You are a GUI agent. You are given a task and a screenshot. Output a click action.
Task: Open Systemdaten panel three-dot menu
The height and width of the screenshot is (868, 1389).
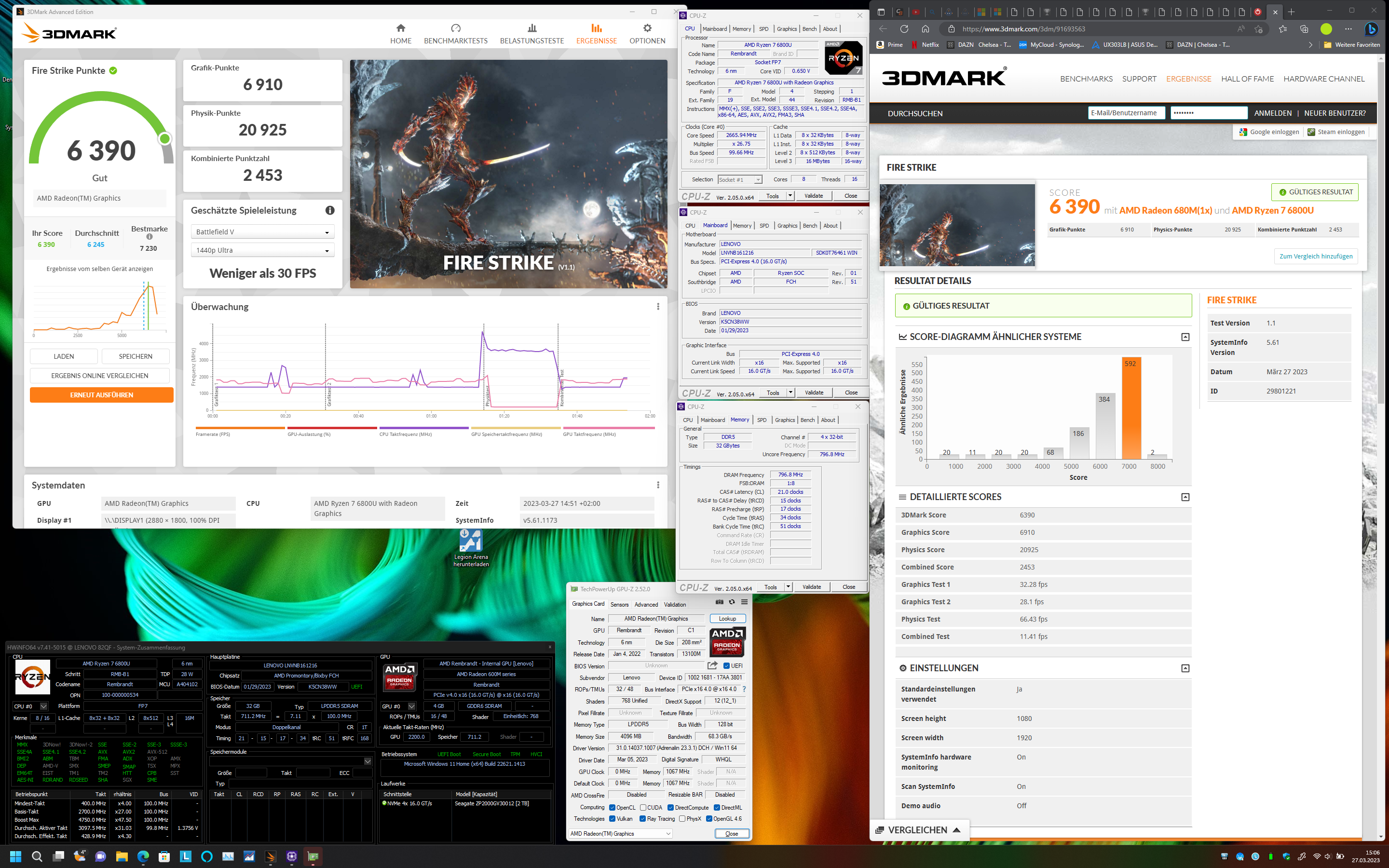click(658, 485)
